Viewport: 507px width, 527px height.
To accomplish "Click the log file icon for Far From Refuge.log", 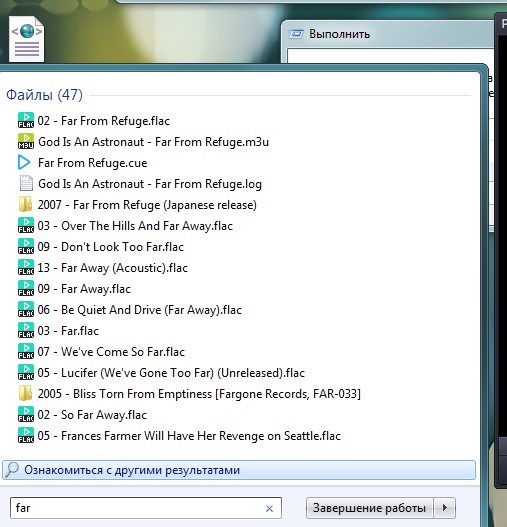I will [x=26, y=184].
